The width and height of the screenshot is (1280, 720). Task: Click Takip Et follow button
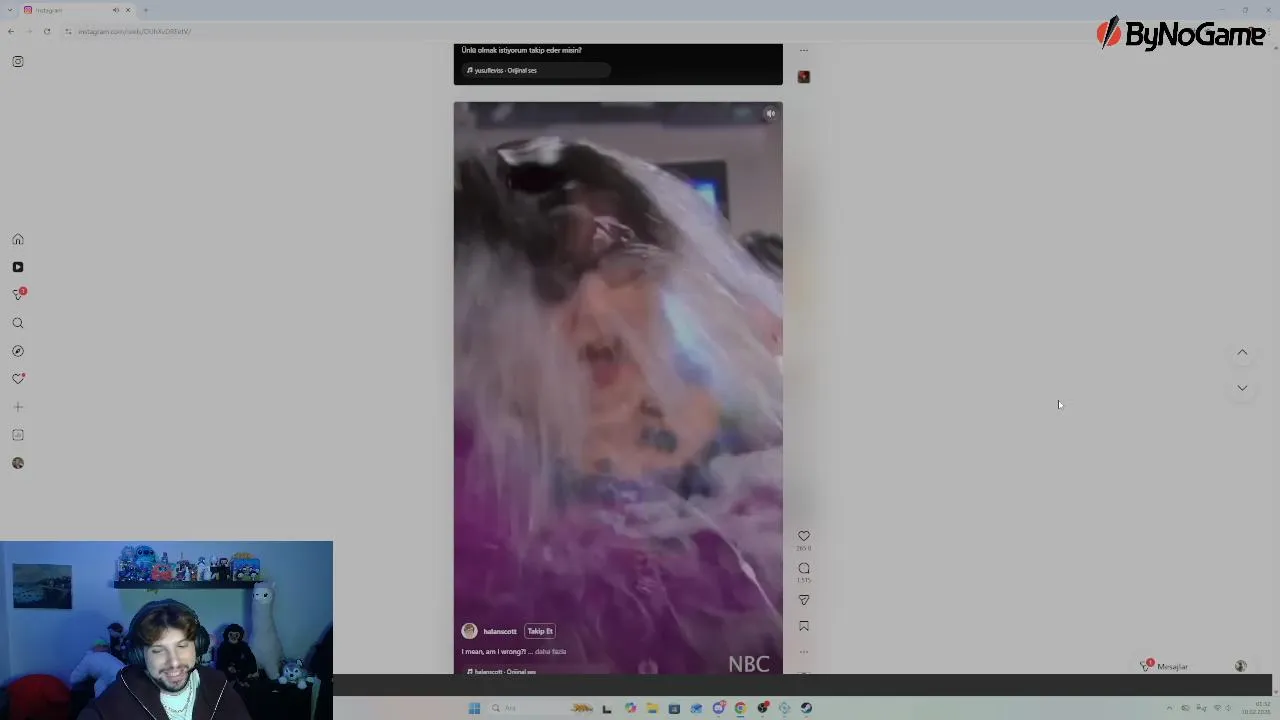click(540, 631)
